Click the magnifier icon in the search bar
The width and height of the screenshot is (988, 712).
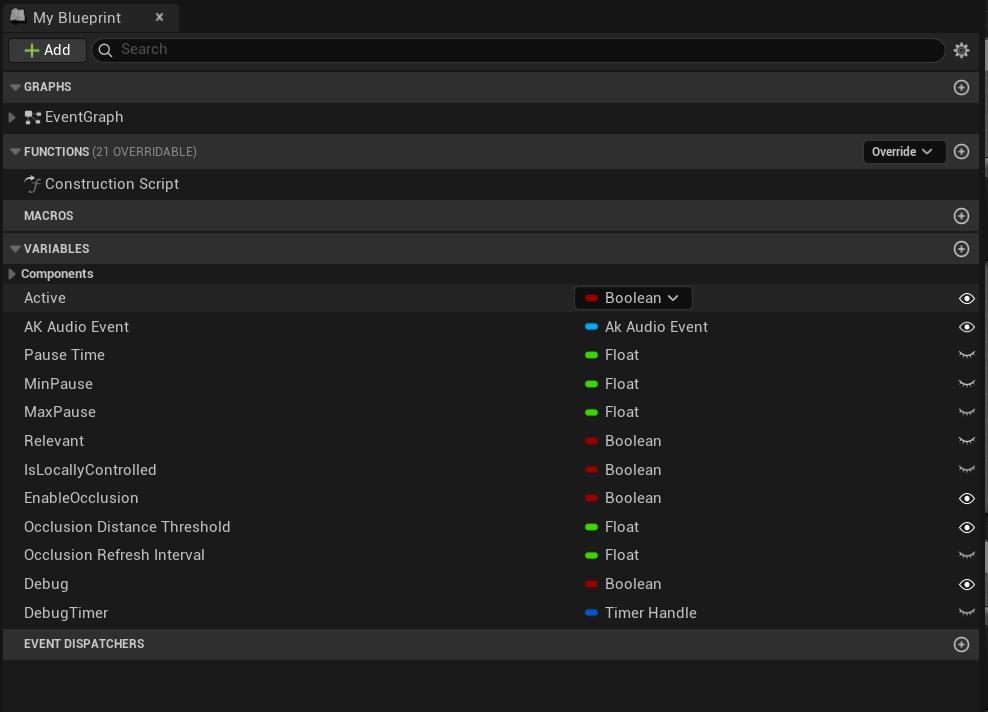point(105,50)
